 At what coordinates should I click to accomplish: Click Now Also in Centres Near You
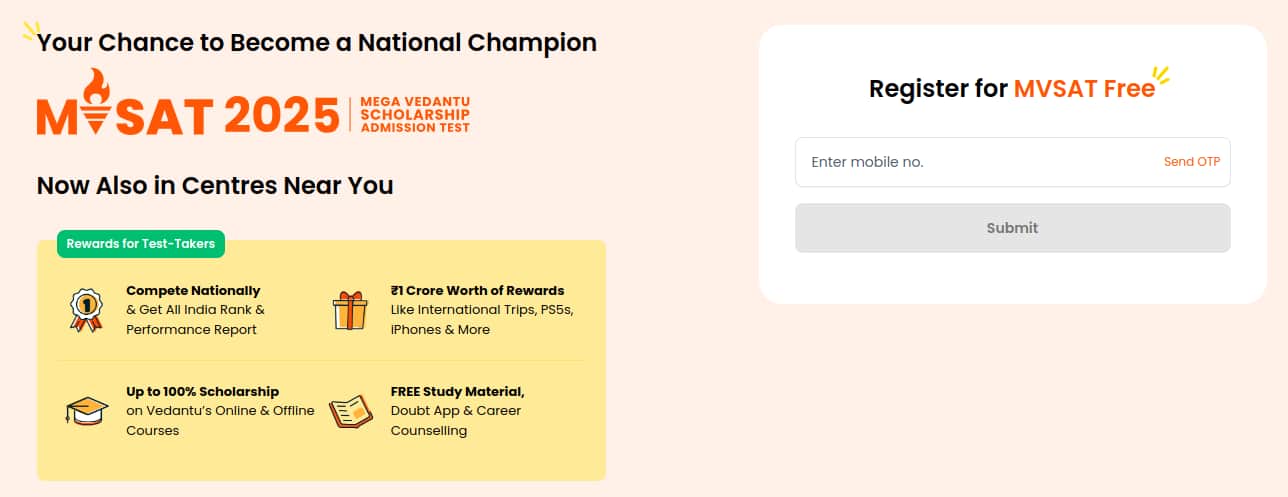point(214,185)
